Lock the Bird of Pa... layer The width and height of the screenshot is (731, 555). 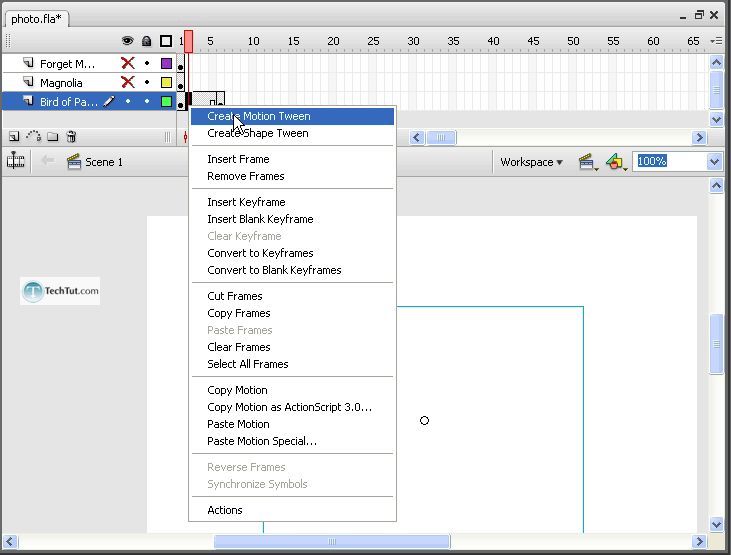pos(147,101)
